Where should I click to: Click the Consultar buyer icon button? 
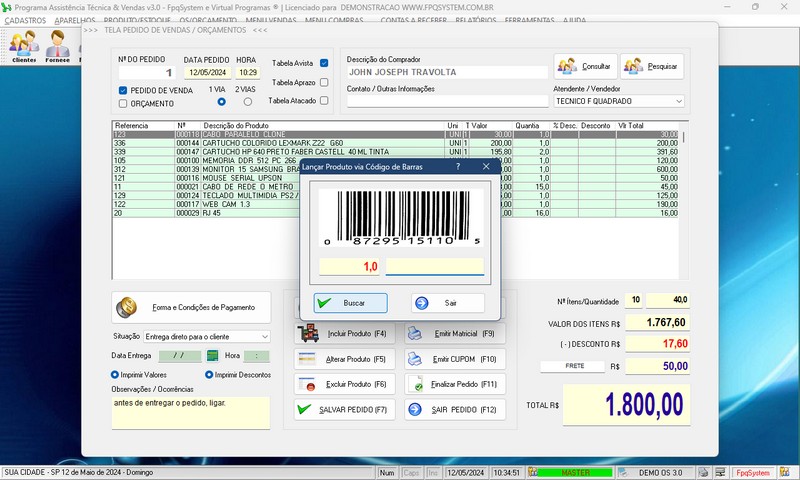click(584, 67)
